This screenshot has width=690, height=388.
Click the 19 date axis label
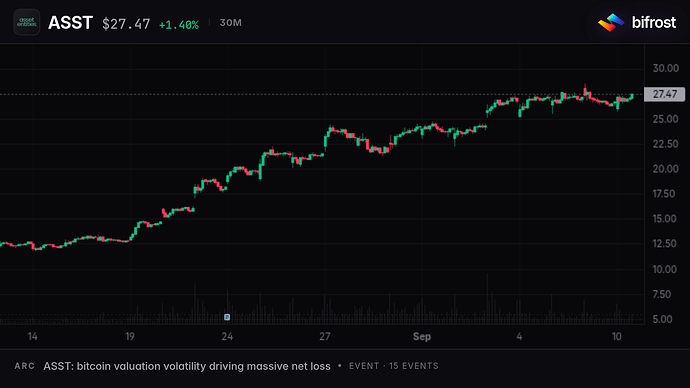130,337
